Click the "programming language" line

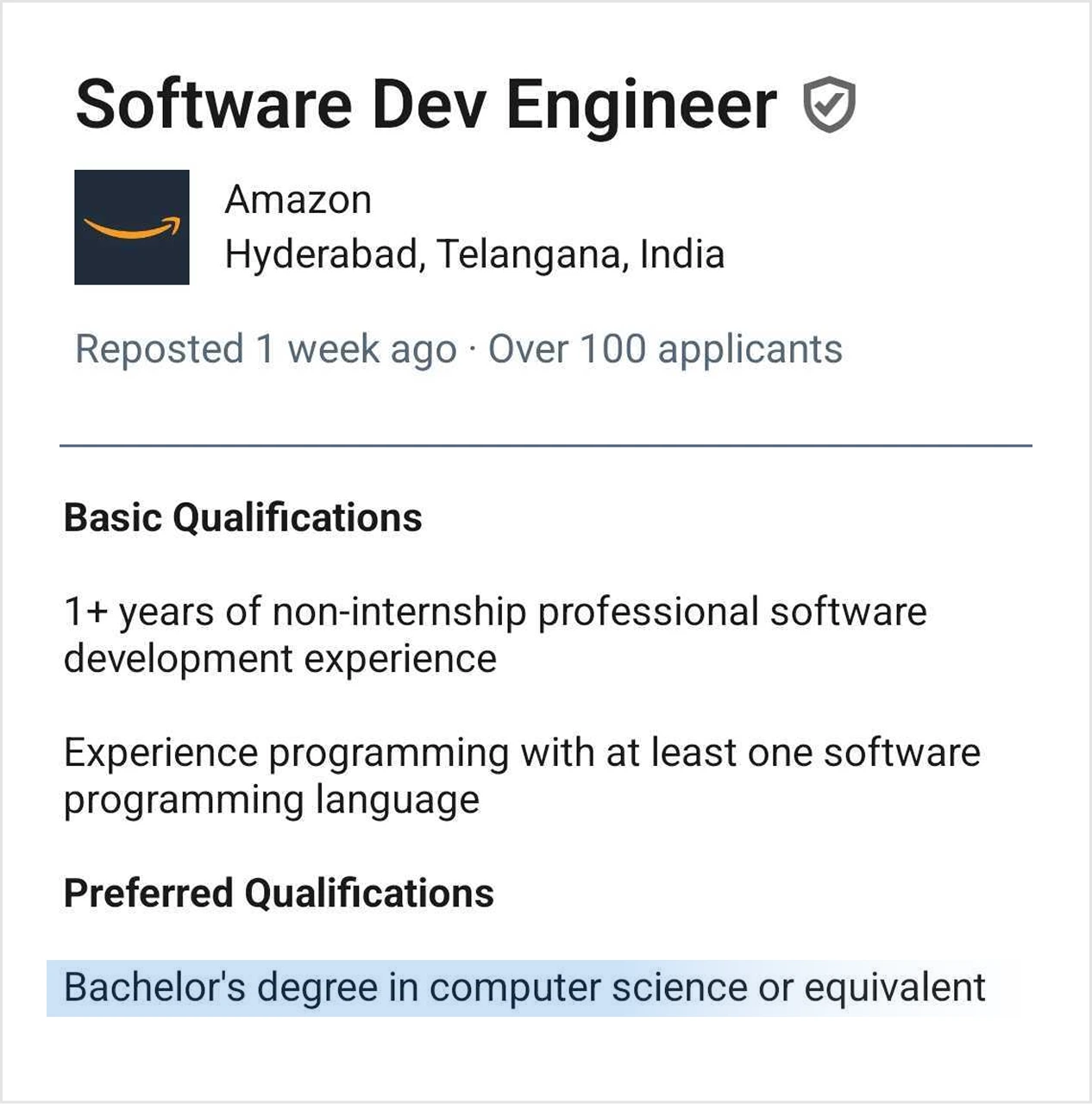click(x=272, y=800)
